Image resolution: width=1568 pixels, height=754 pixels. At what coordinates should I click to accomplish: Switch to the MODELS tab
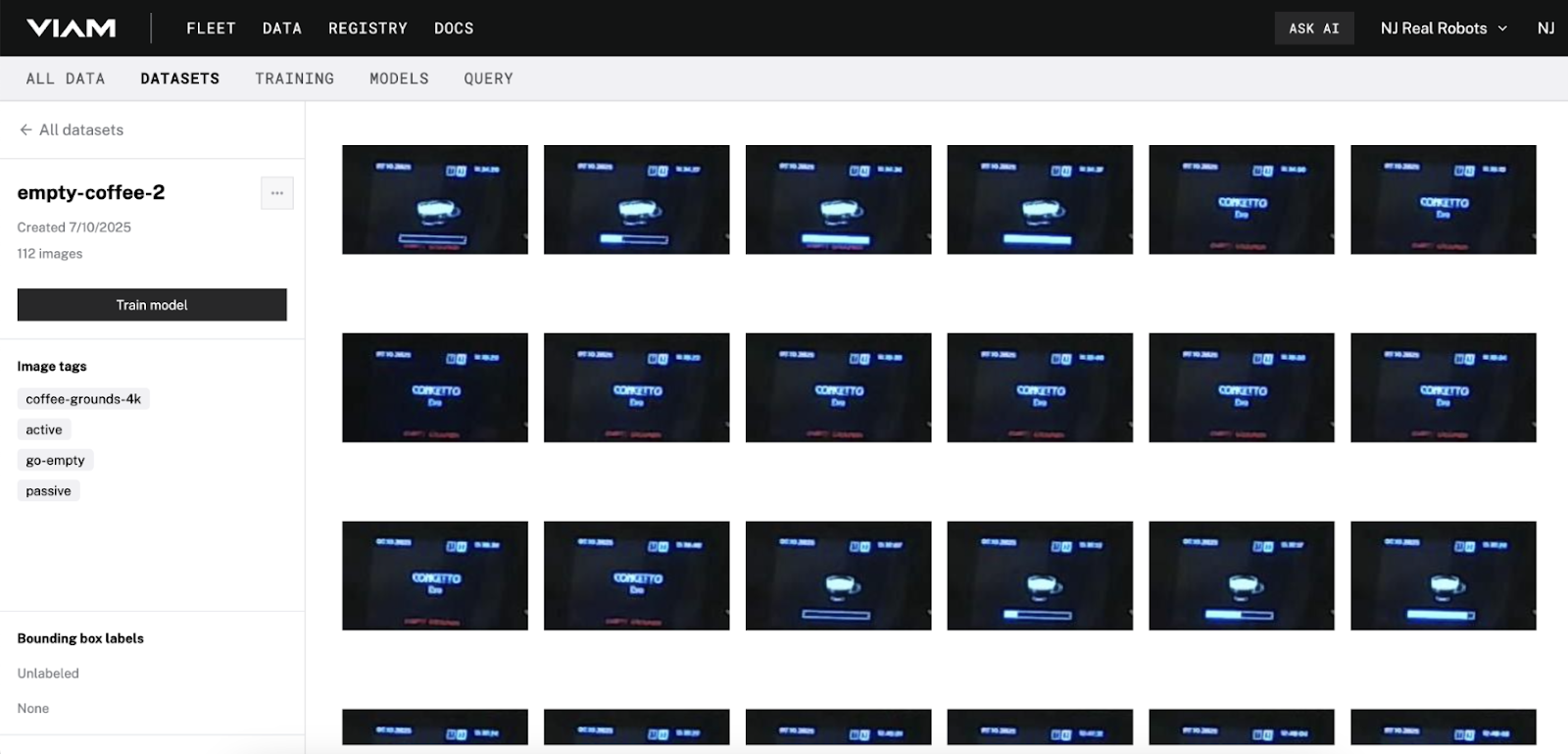click(x=399, y=78)
